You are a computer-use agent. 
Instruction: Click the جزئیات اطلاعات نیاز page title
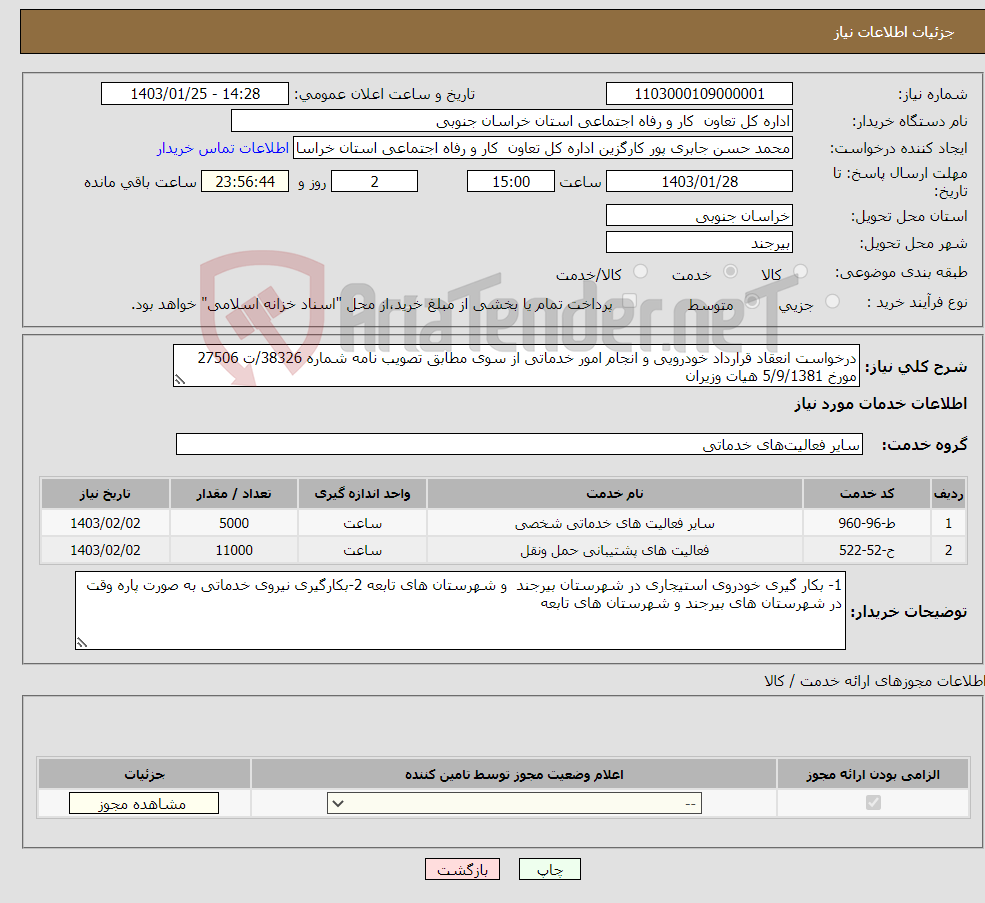893,32
